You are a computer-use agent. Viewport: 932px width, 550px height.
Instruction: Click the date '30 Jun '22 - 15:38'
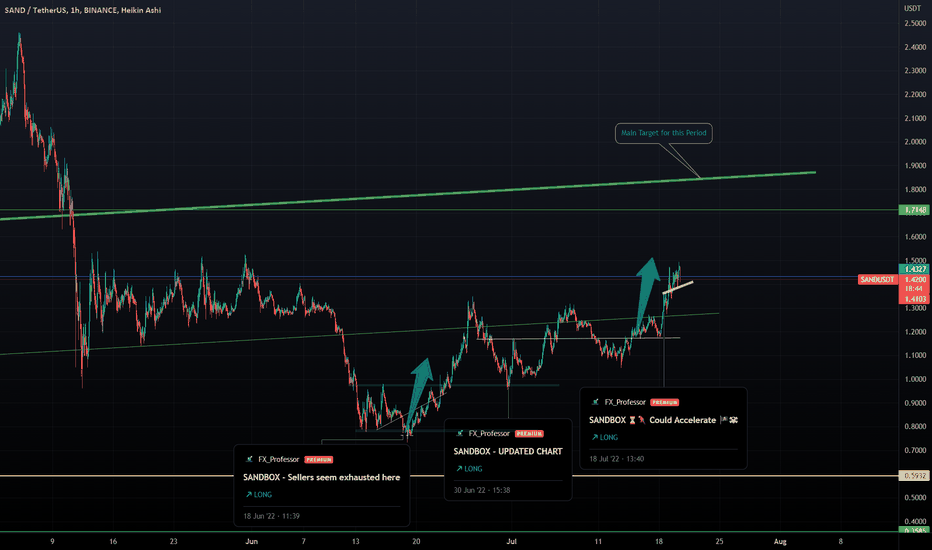pyautogui.click(x=481, y=490)
